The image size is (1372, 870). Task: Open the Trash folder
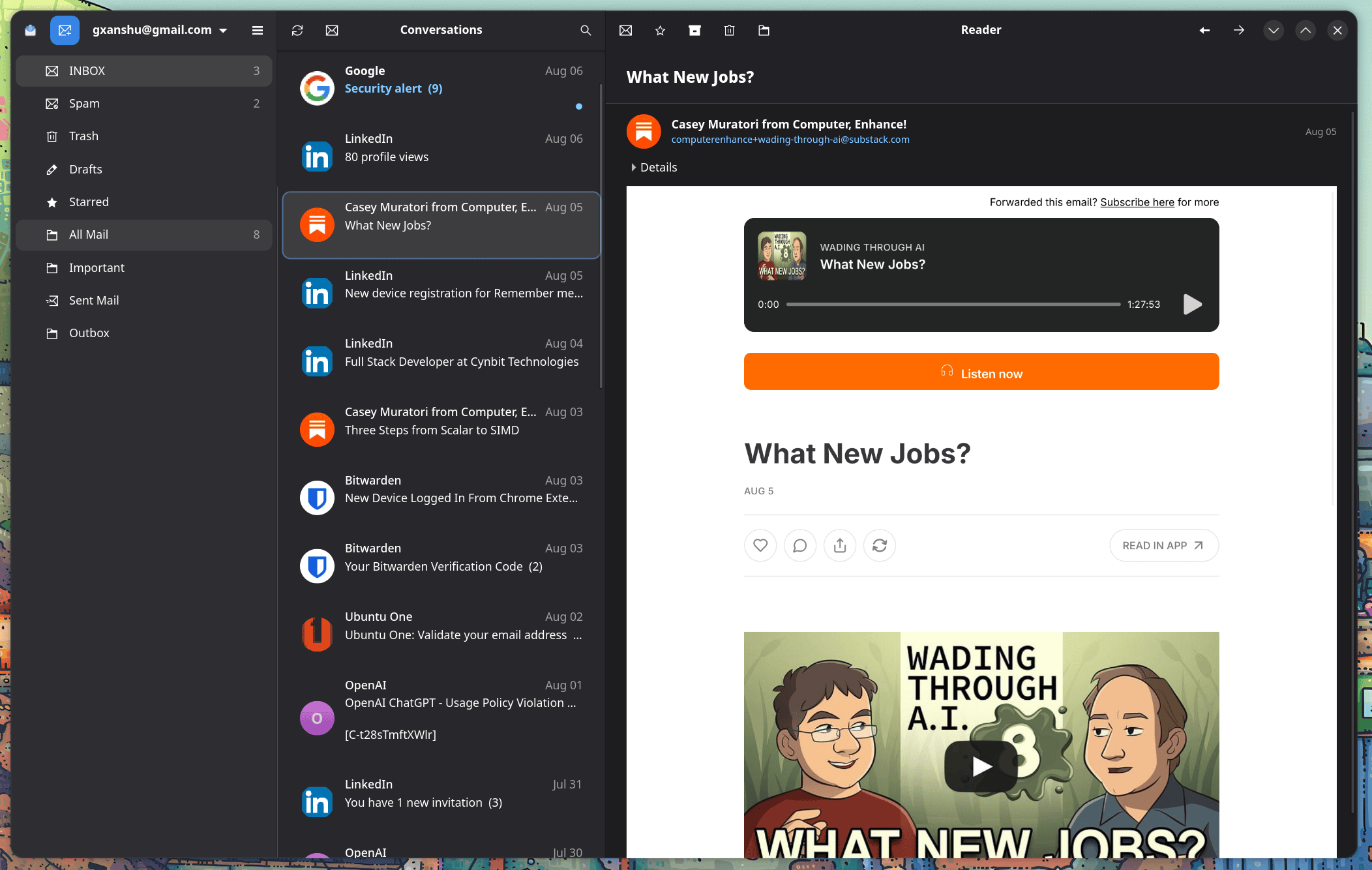143,136
